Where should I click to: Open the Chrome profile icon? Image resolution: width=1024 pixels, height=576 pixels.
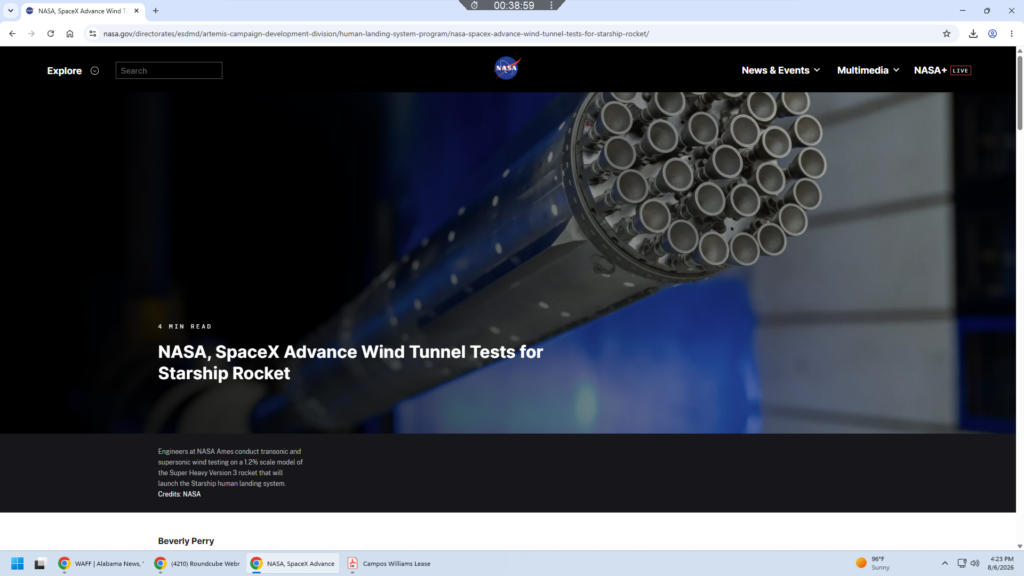992,33
